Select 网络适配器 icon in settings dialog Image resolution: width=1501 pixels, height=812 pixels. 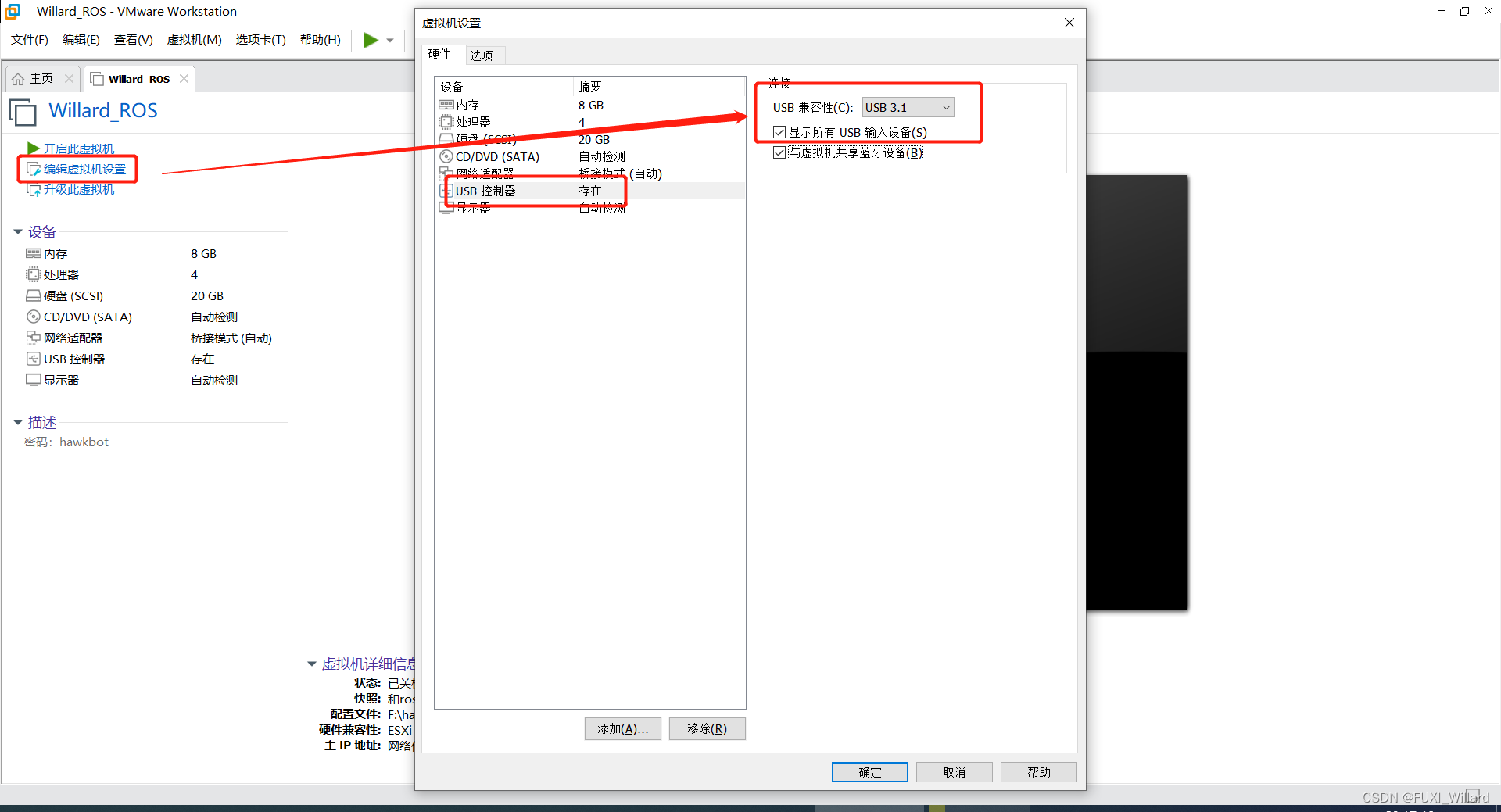click(446, 173)
